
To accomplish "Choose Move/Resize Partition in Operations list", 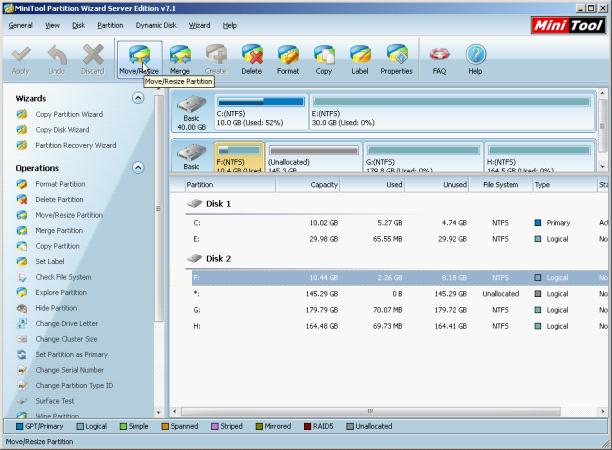I will [x=69, y=215].
